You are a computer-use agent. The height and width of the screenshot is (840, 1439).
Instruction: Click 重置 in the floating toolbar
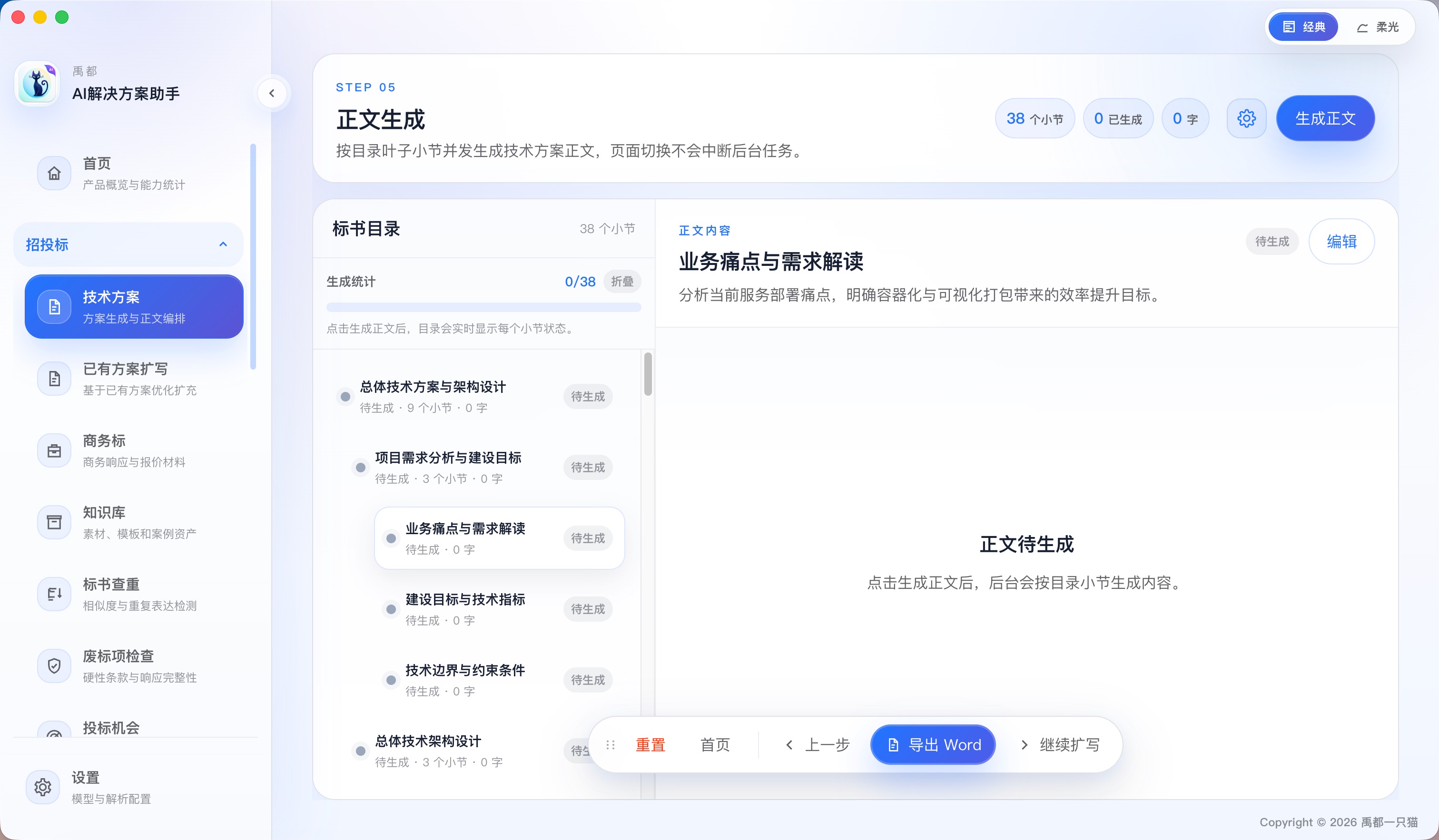(651, 745)
